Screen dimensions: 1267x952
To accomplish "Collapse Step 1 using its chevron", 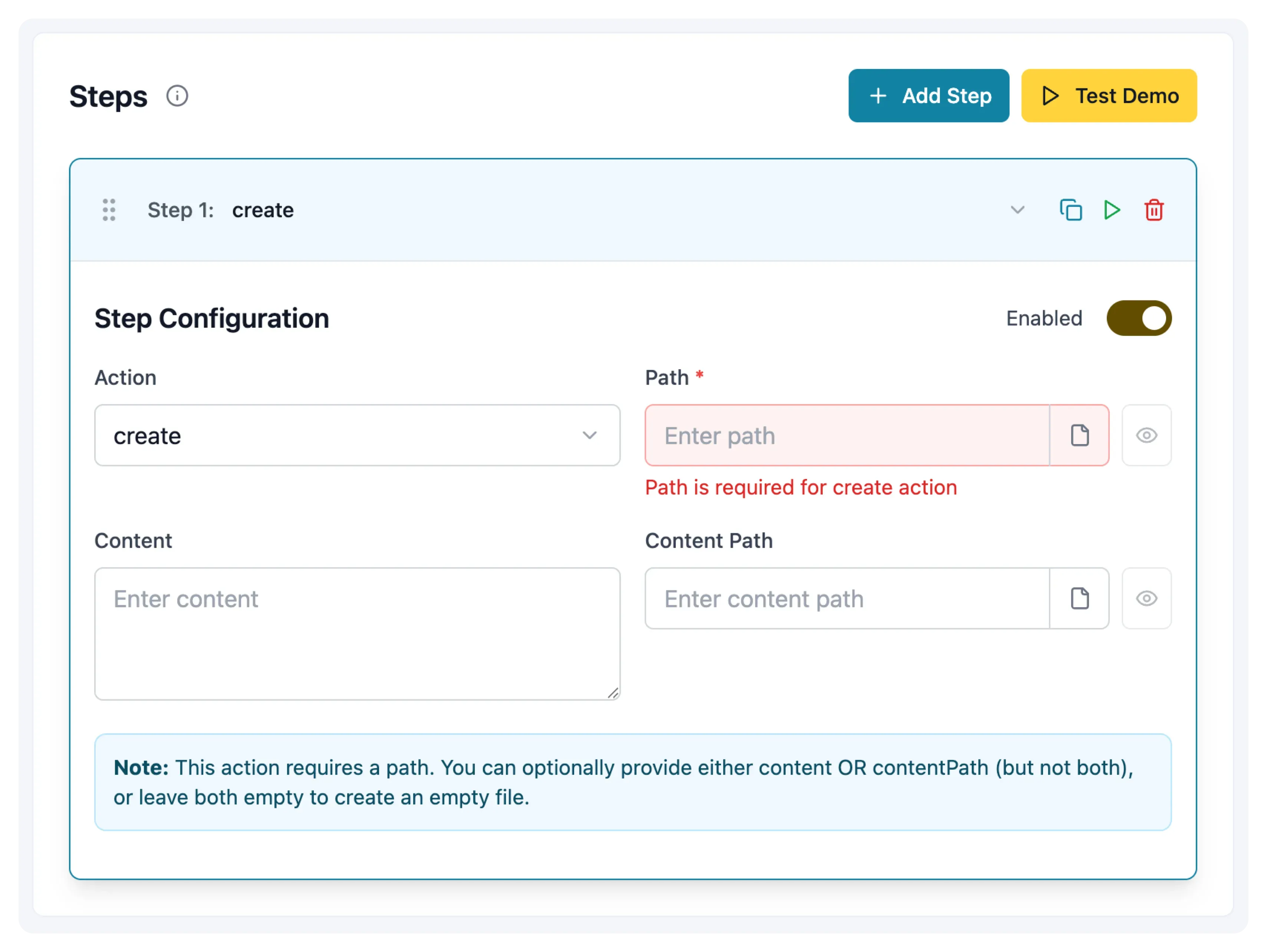I will point(1018,210).
